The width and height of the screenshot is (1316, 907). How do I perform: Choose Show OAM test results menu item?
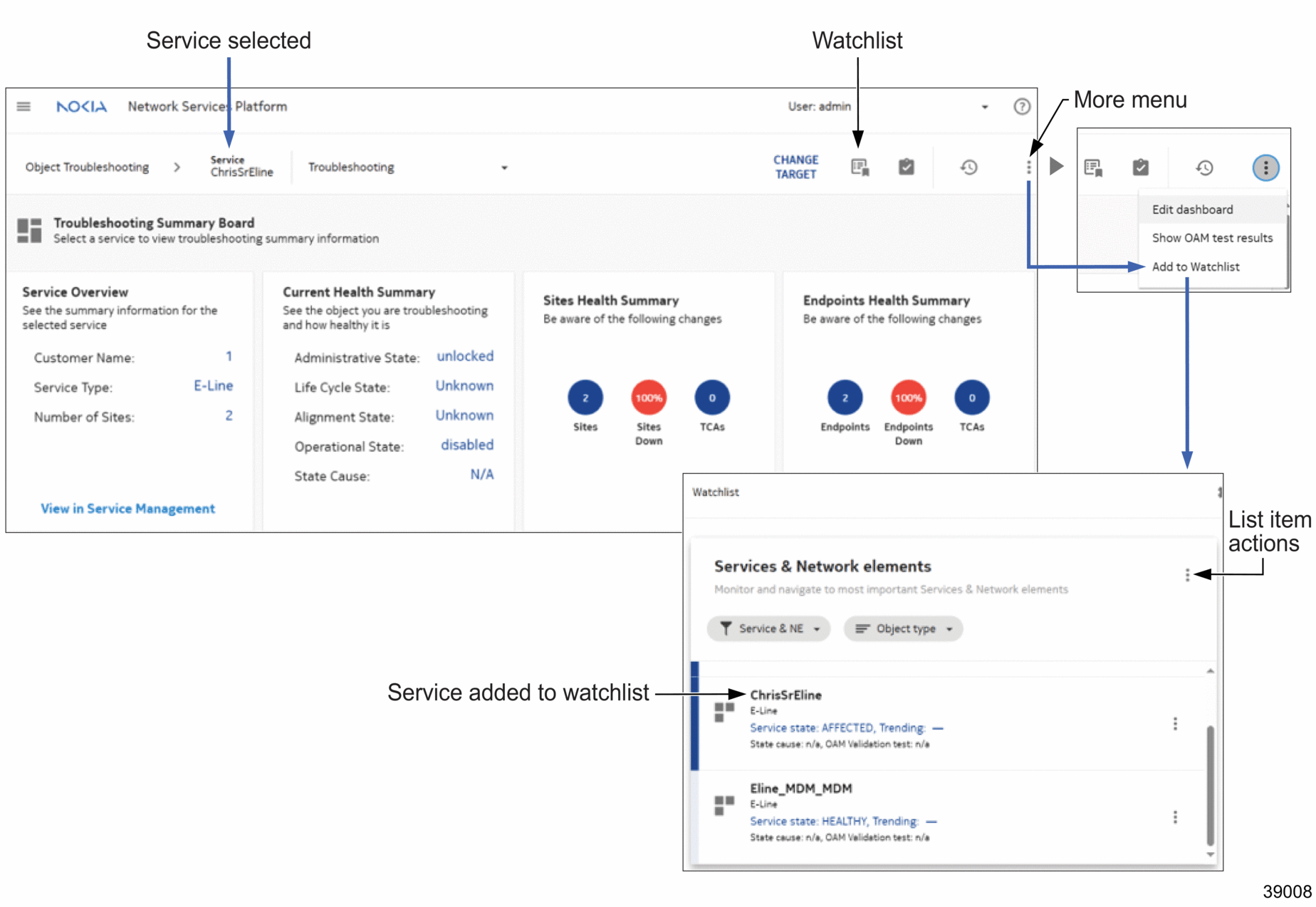click(1212, 238)
